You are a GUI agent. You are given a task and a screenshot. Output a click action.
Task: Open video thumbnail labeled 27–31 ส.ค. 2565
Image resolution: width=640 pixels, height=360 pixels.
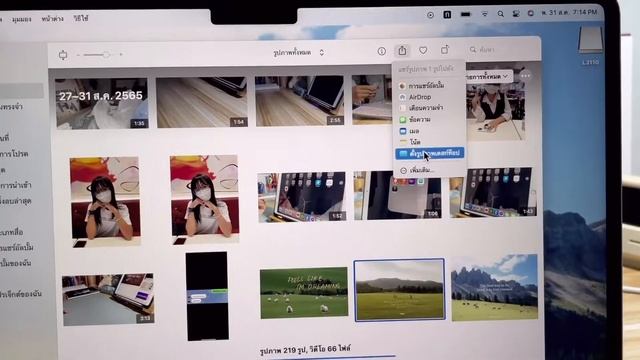click(x=102, y=104)
